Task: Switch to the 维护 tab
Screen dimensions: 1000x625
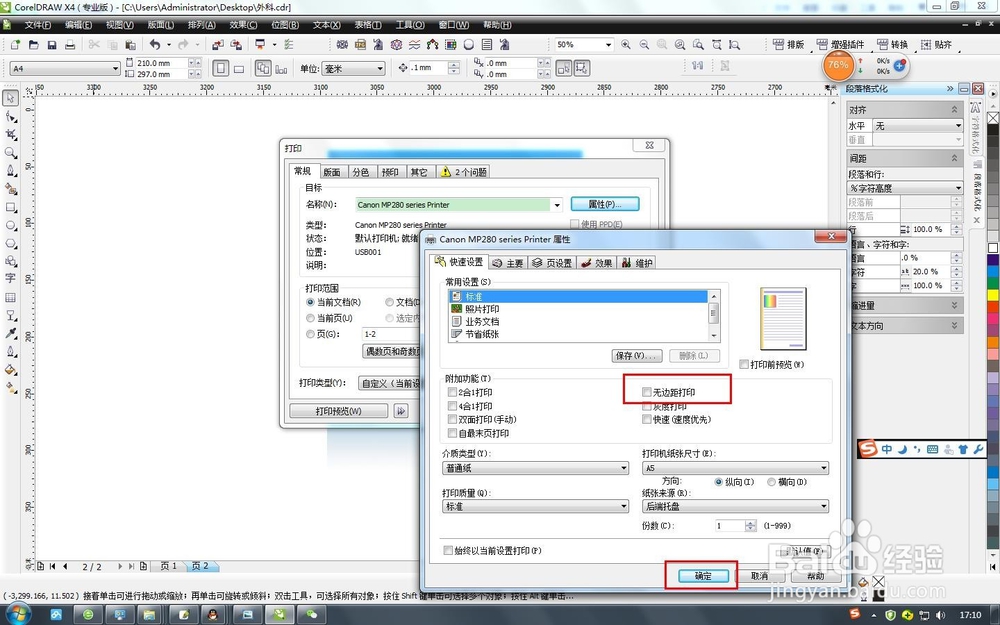Action: tap(637, 263)
